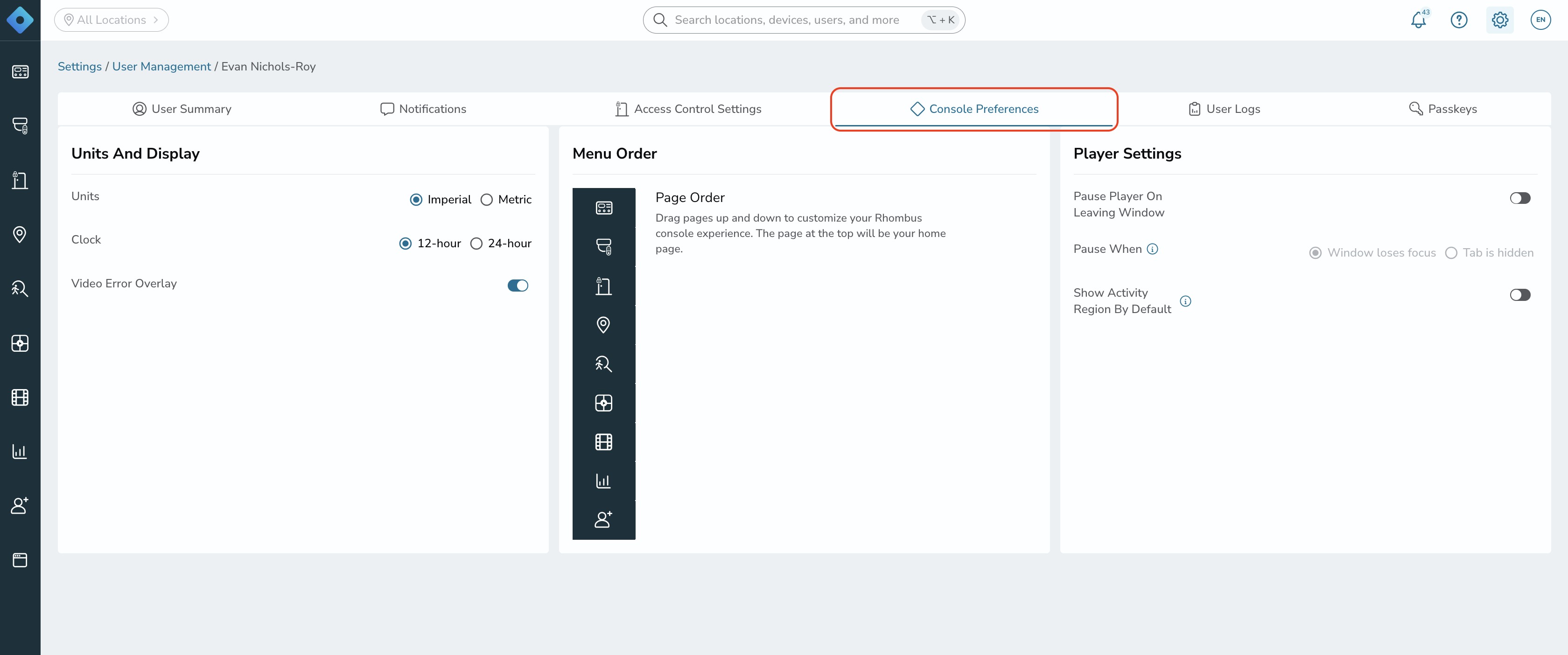Open the bottom window icon in left sidebar
The width and height of the screenshot is (1568, 655).
tap(20, 559)
